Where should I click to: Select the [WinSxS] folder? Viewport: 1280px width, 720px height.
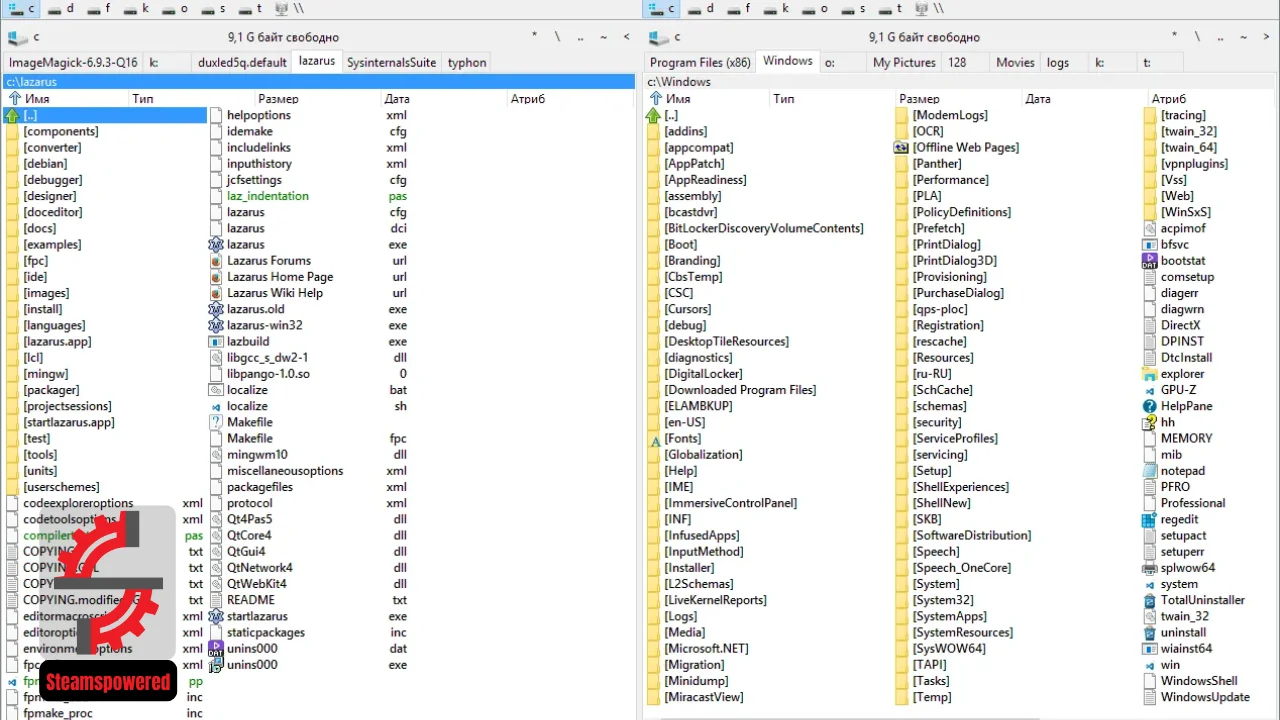tap(1186, 212)
